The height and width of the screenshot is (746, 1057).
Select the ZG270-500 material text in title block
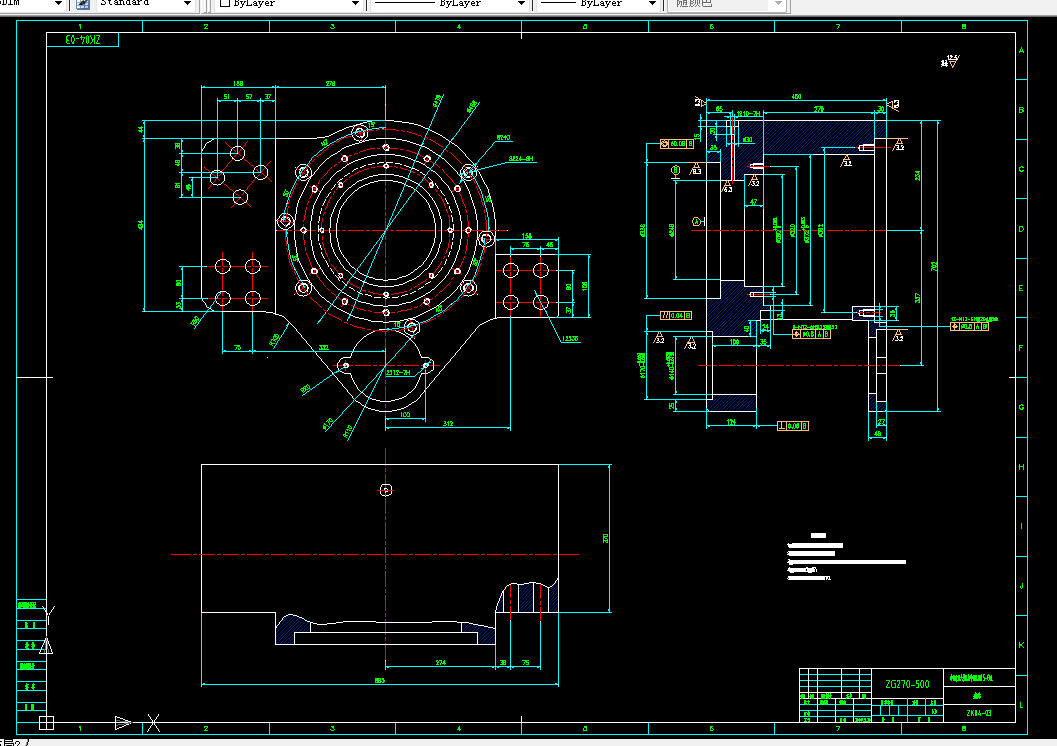pos(907,684)
